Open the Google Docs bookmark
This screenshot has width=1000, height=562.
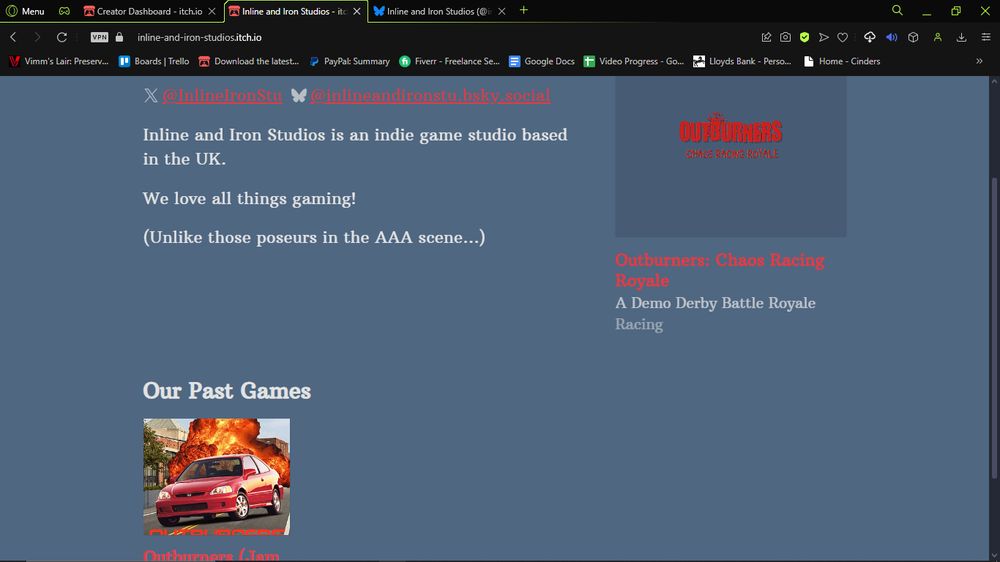(541, 61)
